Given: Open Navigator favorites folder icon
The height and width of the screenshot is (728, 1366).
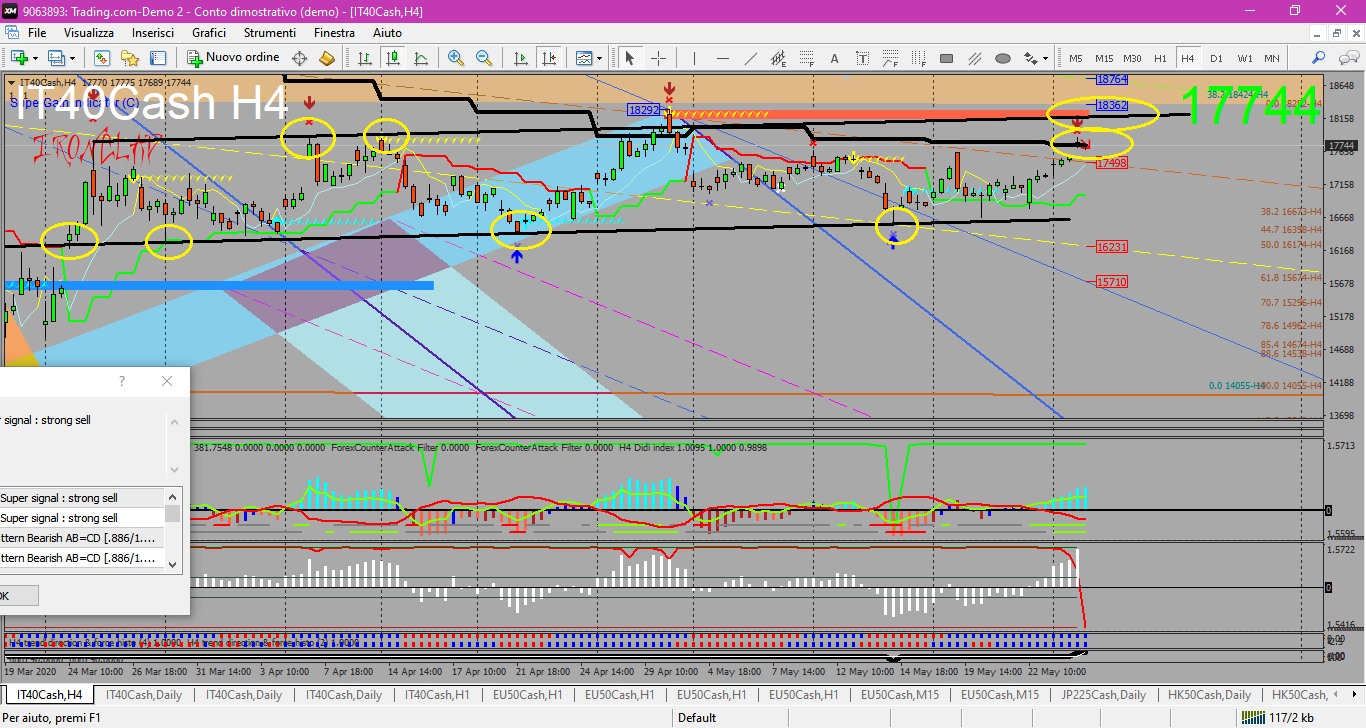Looking at the screenshot, I should click(x=130, y=58).
